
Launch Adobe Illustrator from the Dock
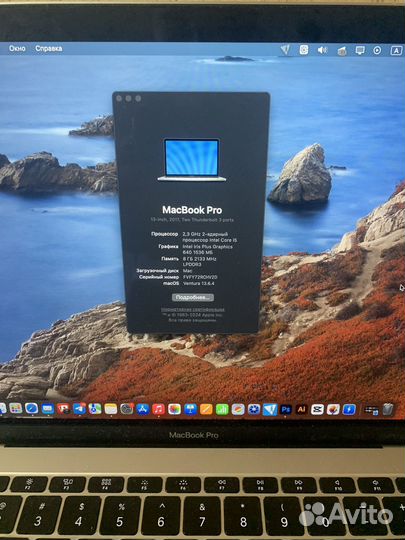[x=301, y=409]
